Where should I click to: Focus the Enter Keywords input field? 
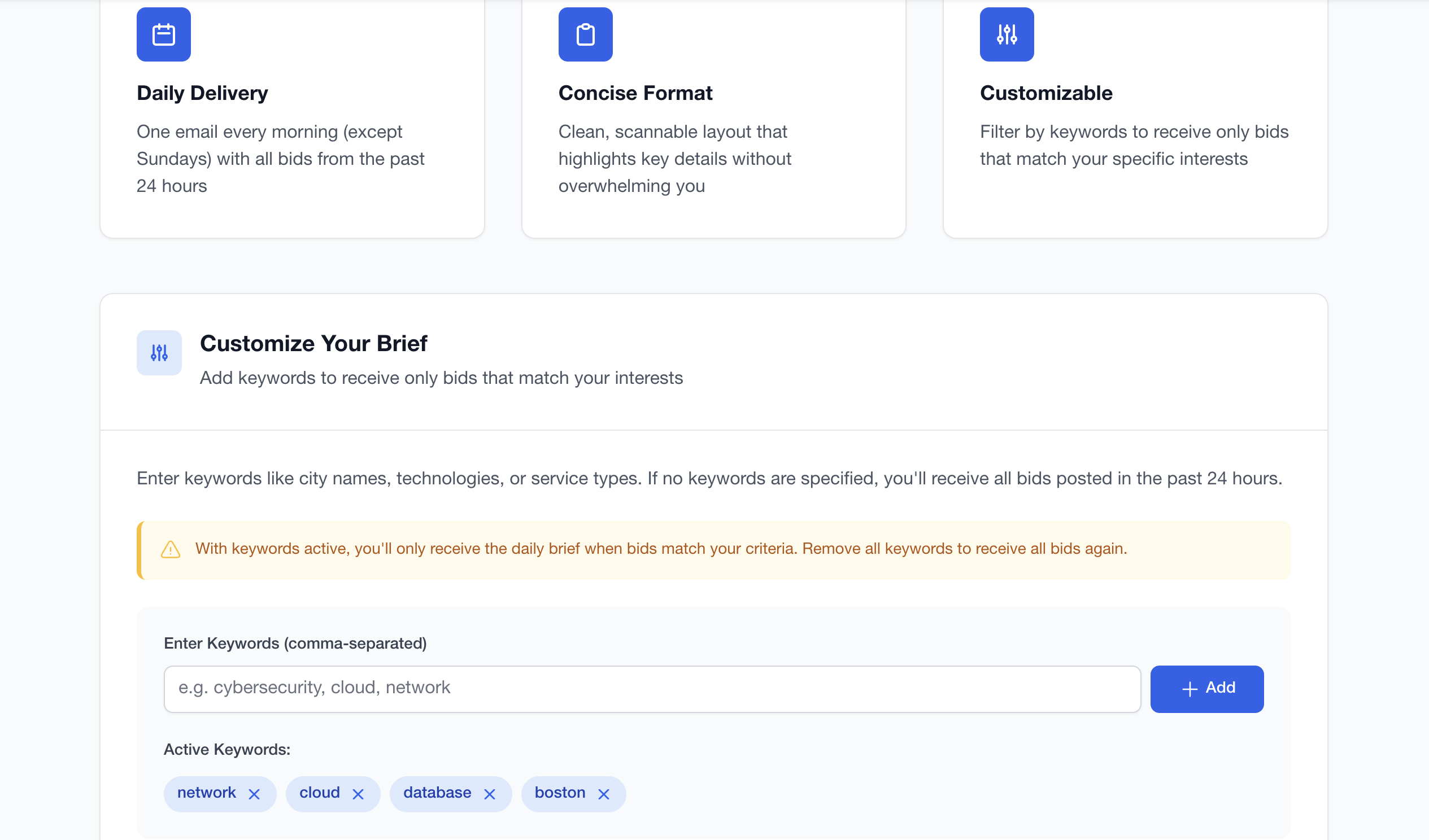pyautogui.click(x=652, y=689)
